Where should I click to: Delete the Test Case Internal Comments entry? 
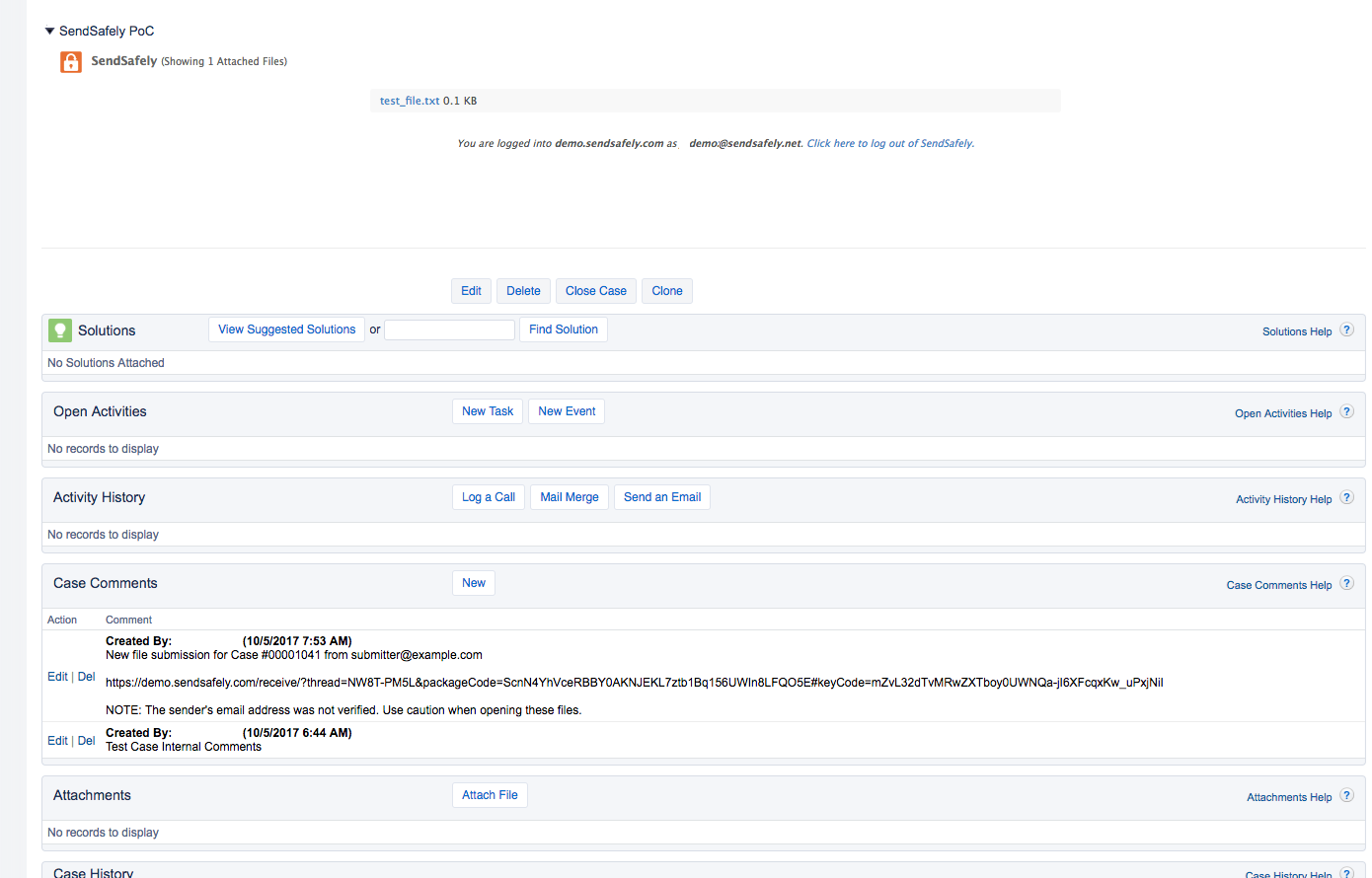[x=86, y=741]
